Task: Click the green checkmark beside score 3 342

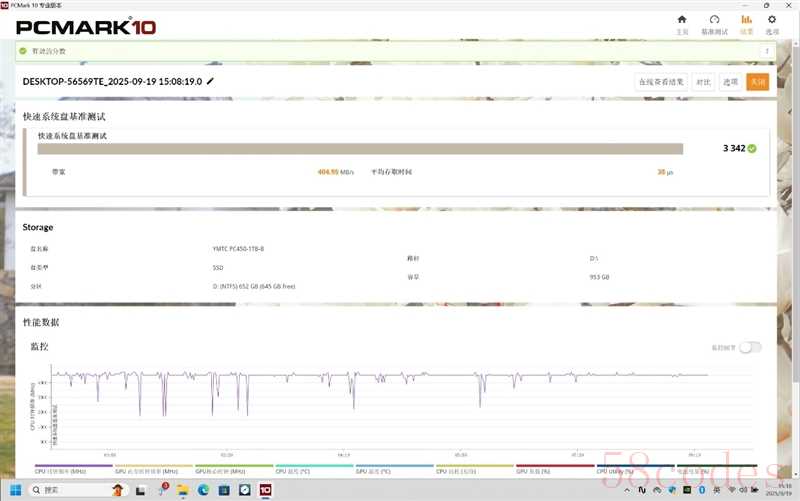Action: (752, 148)
